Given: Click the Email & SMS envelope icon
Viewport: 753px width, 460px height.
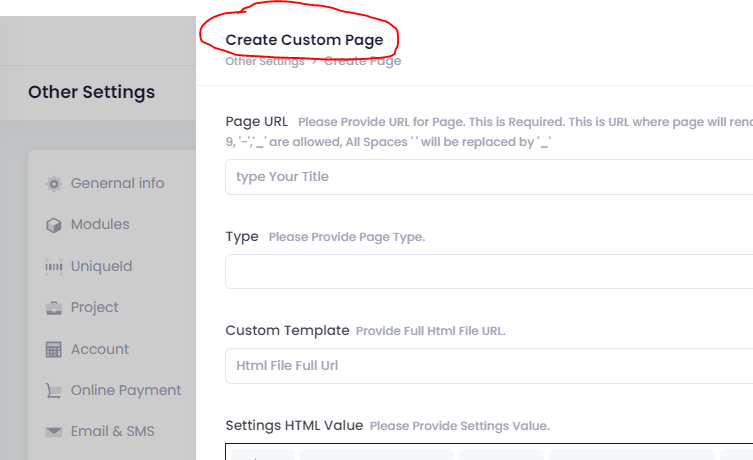Looking at the screenshot, I should 54,432.
